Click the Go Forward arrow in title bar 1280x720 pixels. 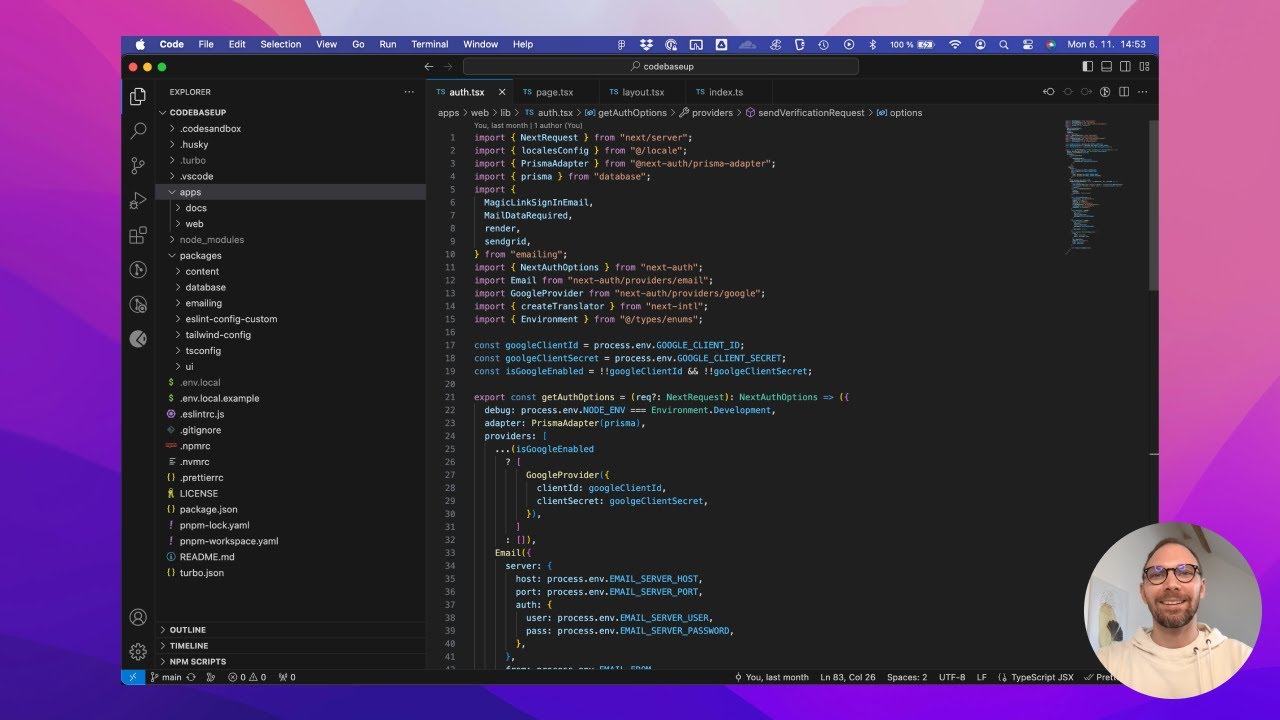[448, 67]
